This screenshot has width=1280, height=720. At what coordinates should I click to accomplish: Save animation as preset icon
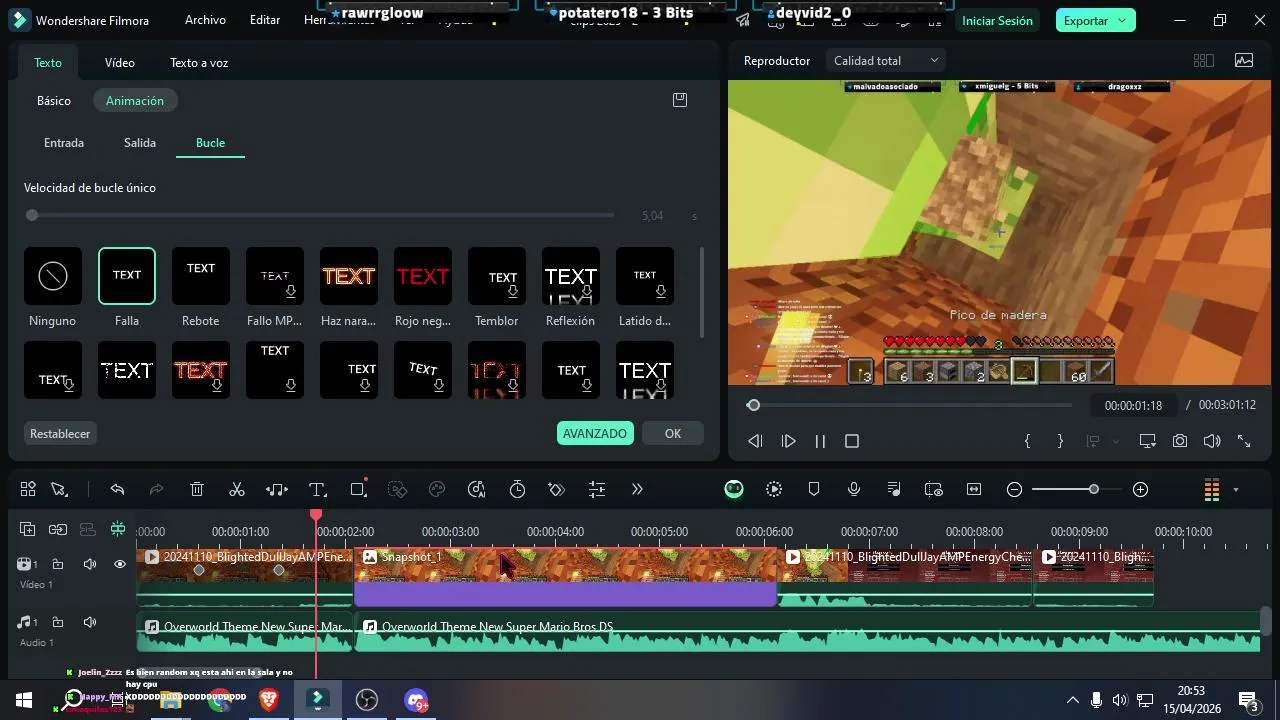coord(680,100)
